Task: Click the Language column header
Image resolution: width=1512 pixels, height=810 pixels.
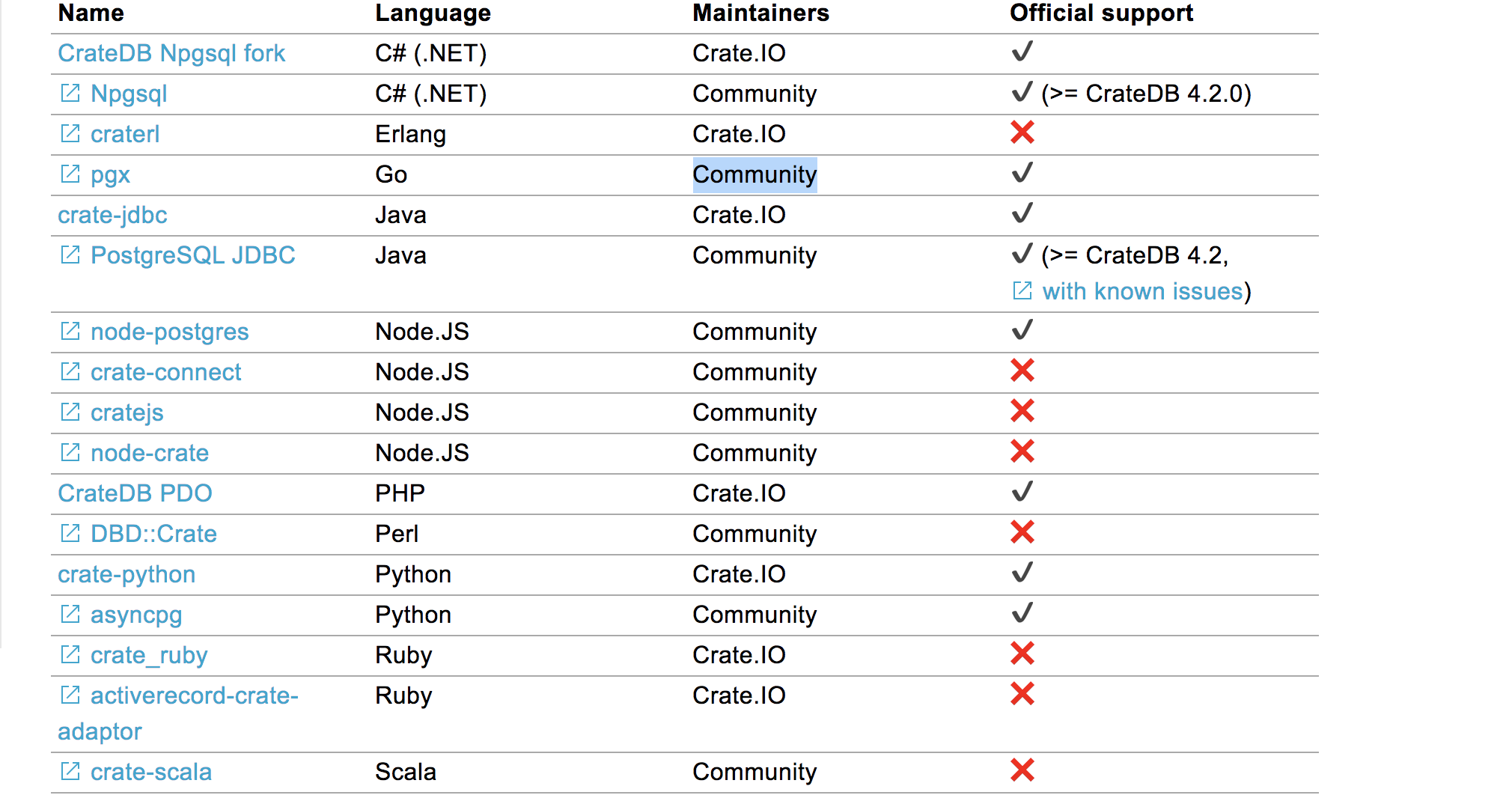Action: pyautogui.click(x=433, y=13)
